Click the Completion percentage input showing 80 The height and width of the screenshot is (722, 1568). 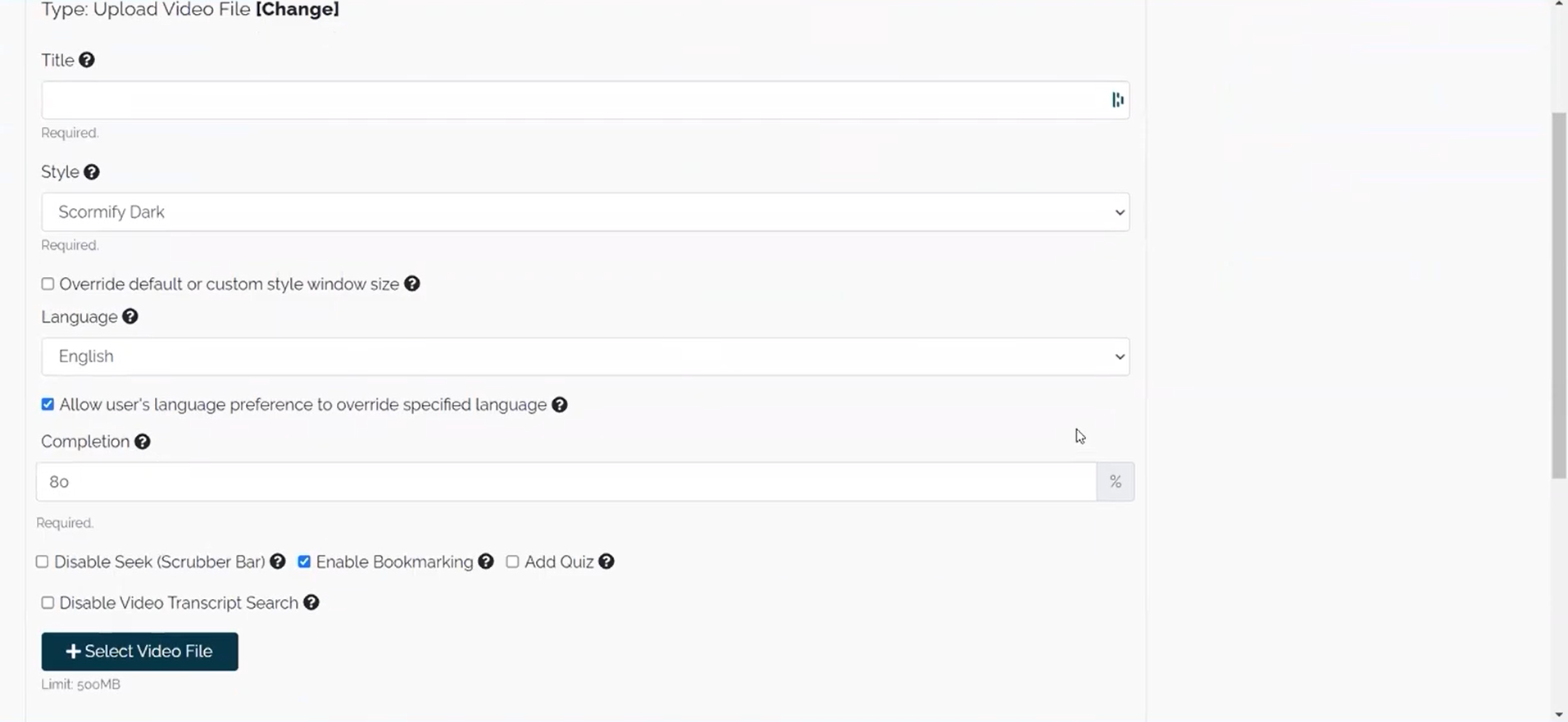566,481
